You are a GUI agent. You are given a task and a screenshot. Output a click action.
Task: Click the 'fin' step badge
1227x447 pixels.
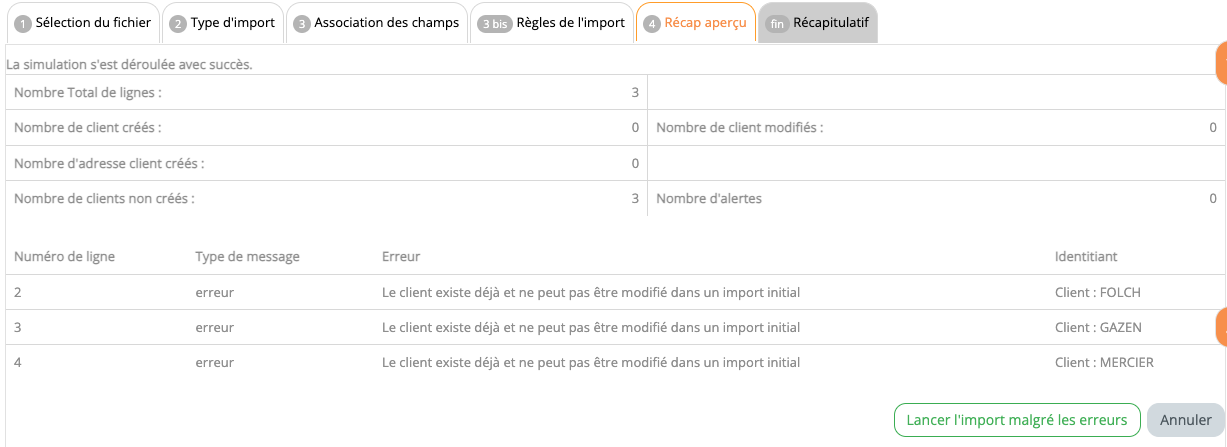[779, 23]
